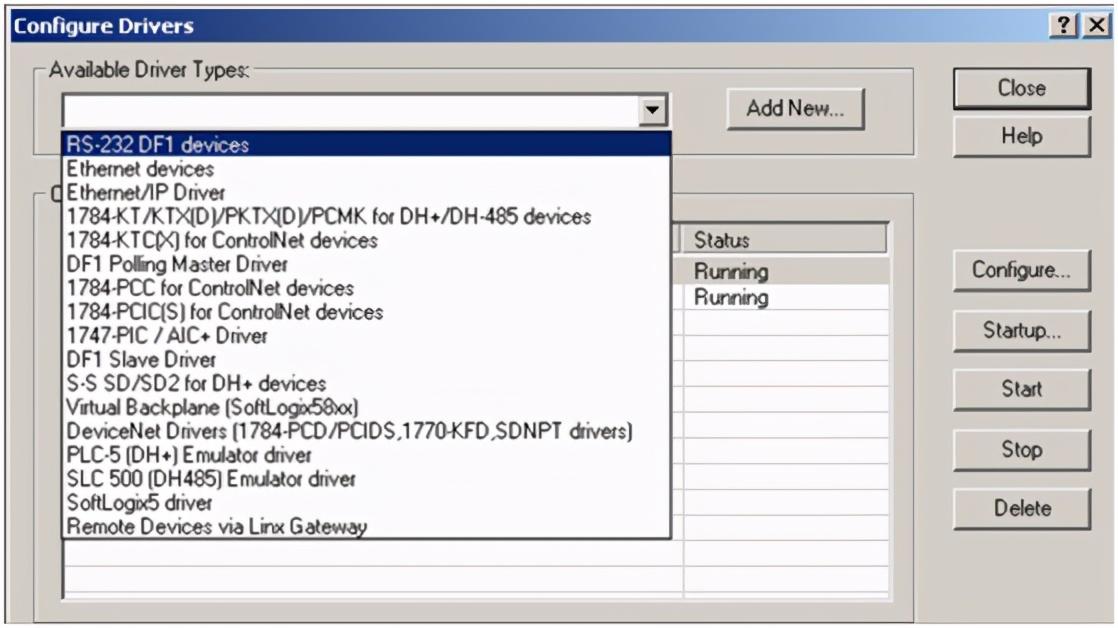Select SLC 500 (DH485) Emulator driver
This screenshot has height=628, width=1118.
(366, 479)
